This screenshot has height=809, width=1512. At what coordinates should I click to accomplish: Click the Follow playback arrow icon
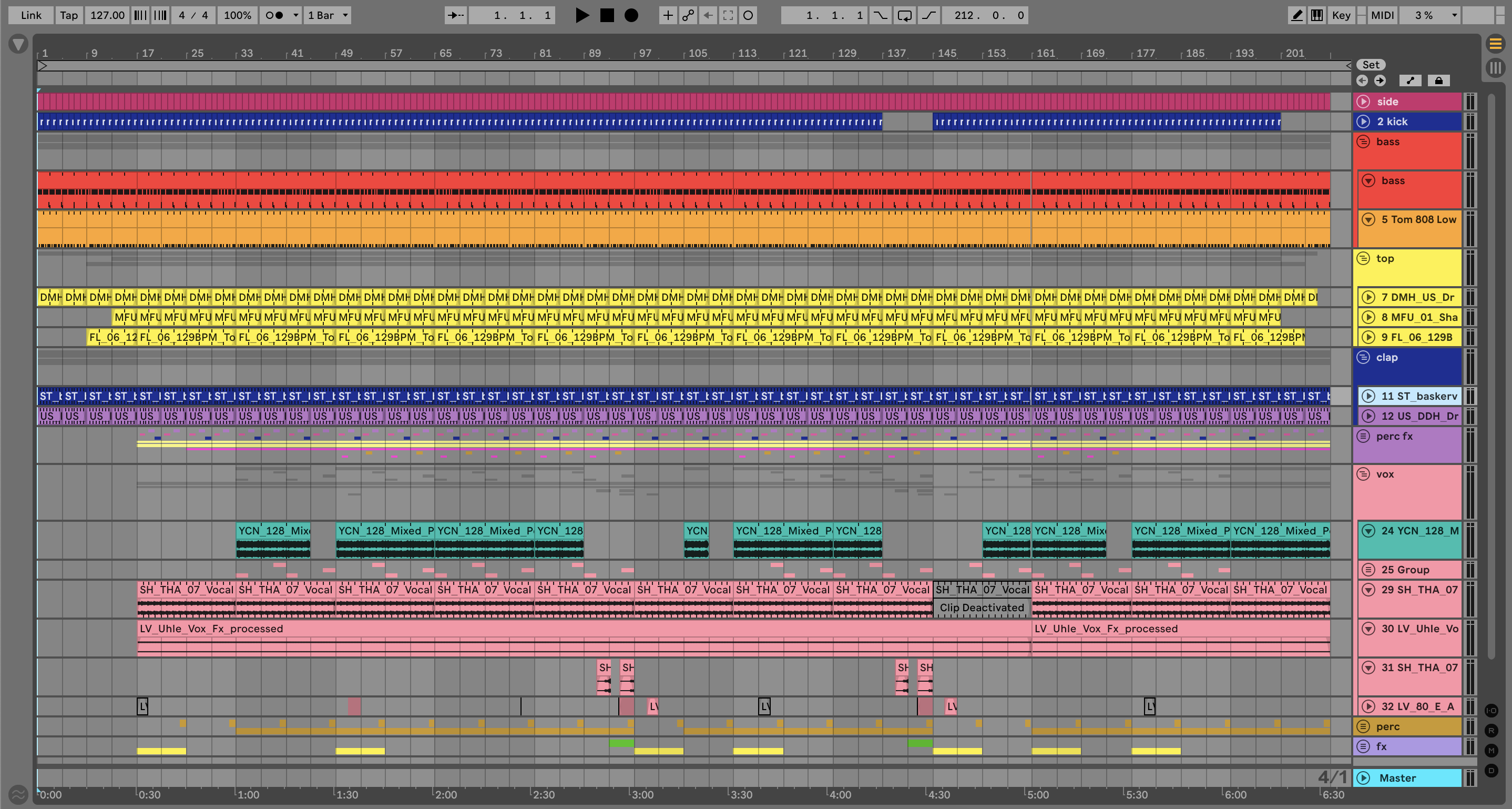coord(455,15)
